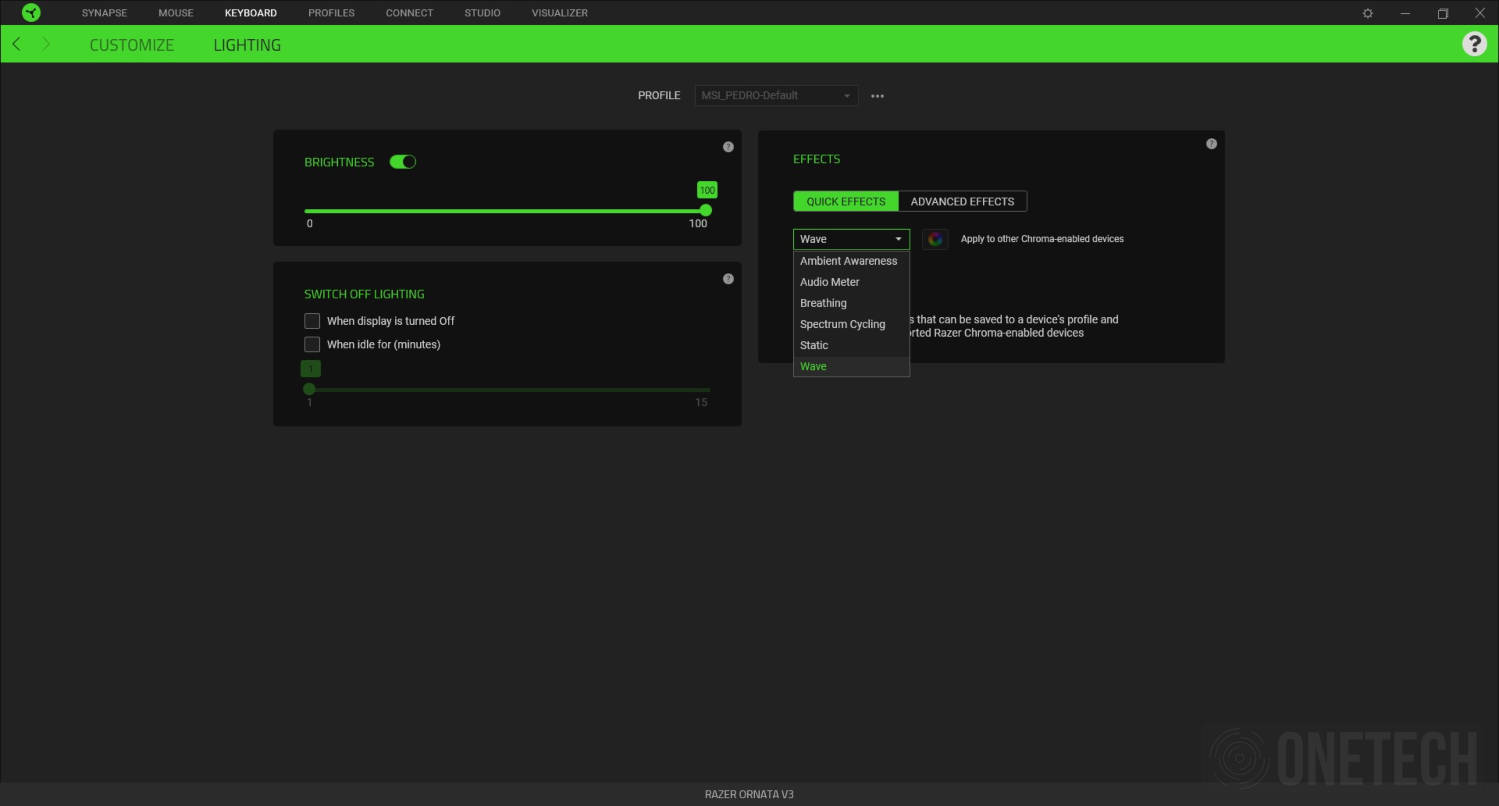Image resolution: width=1499 pixels, height=806 pixels.
Task: Open the Keyboard tab
Action: pos(251,13)
